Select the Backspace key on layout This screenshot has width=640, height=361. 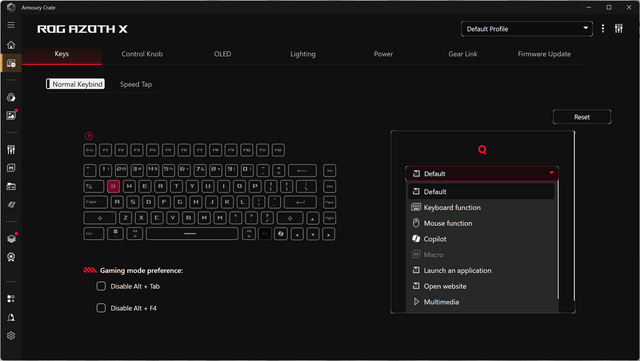[302, 170]
